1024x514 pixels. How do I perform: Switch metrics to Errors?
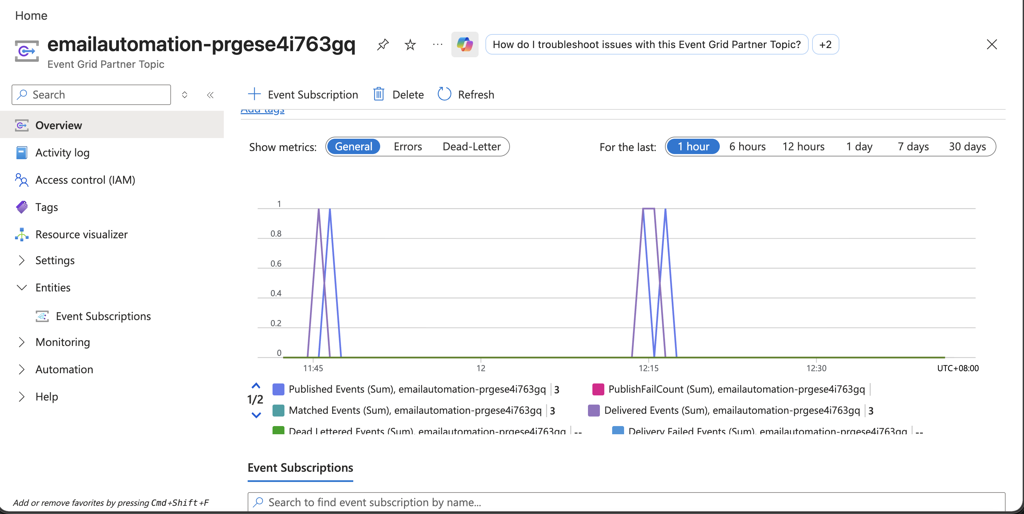coord(408,147)
